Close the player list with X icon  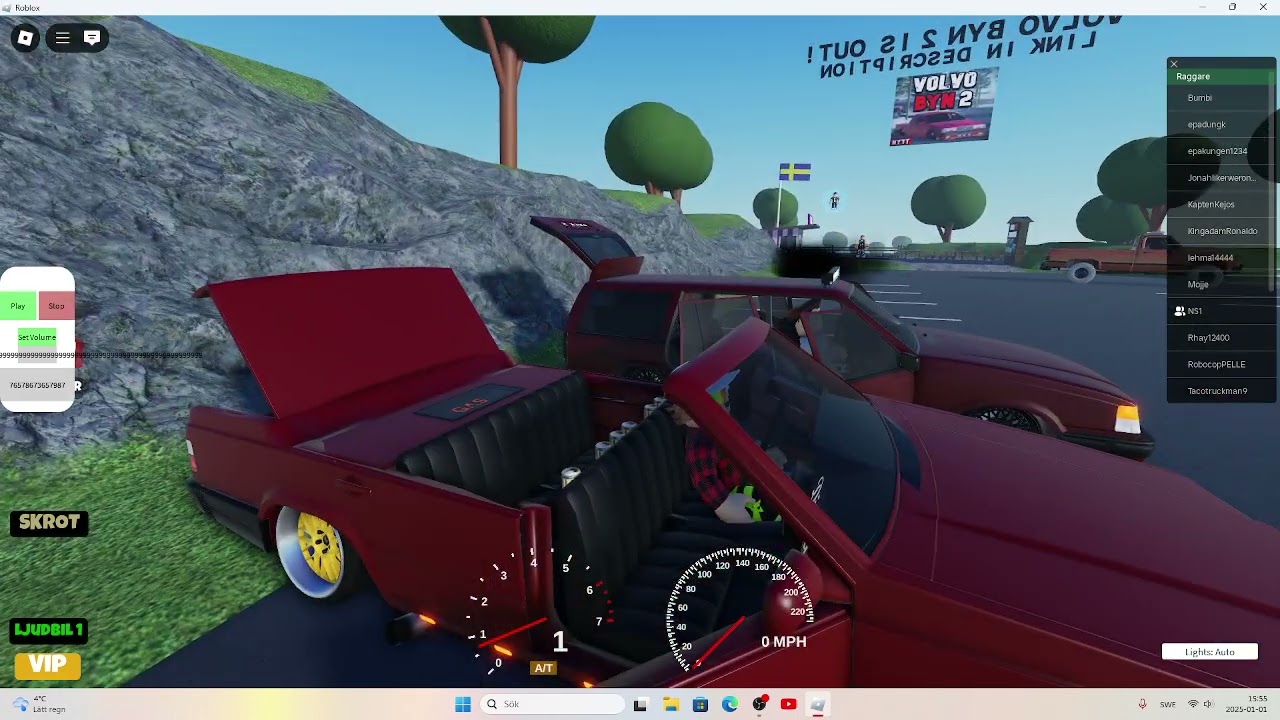coord(1174,64)
